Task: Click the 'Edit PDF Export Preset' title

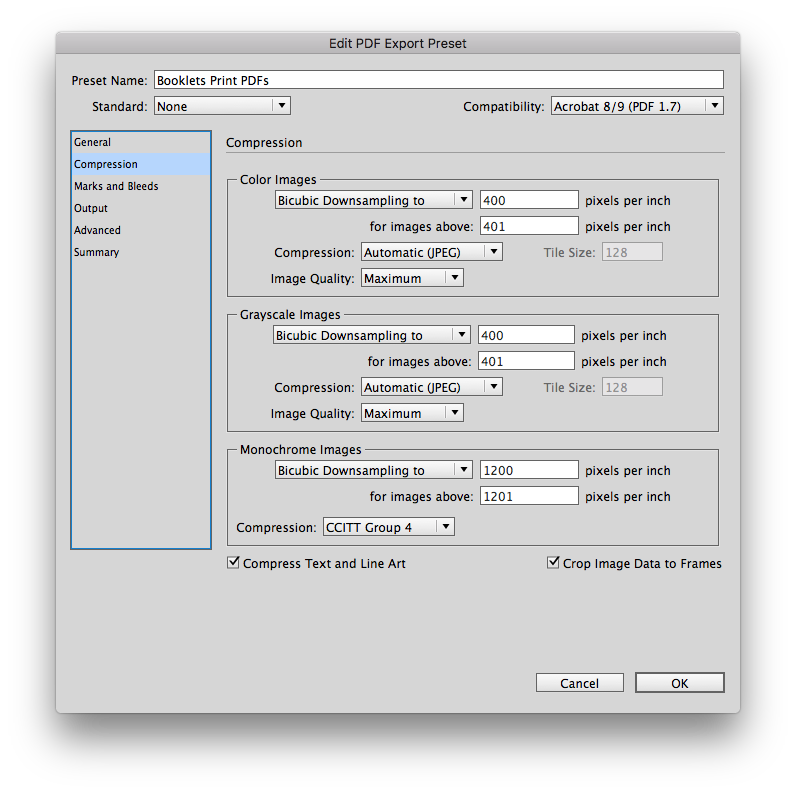Action: pyautogui.click(x=397, y=44)
